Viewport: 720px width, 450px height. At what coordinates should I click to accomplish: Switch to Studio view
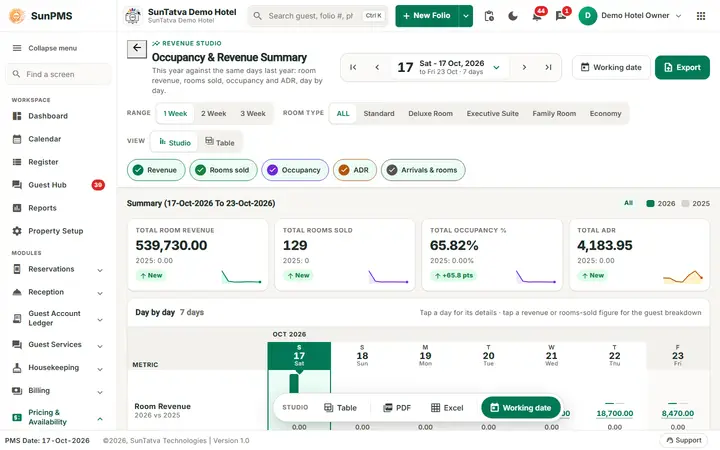coord(174,142)
